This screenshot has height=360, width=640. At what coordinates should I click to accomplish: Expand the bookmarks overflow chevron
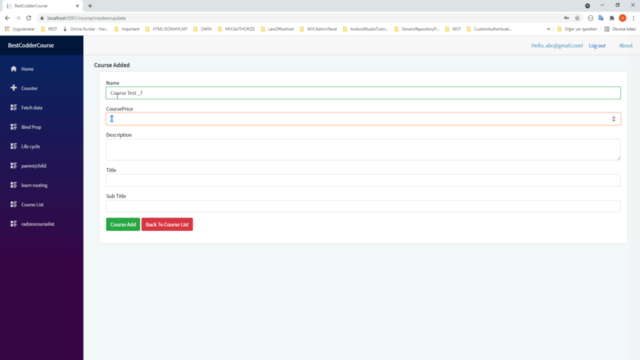548,29
